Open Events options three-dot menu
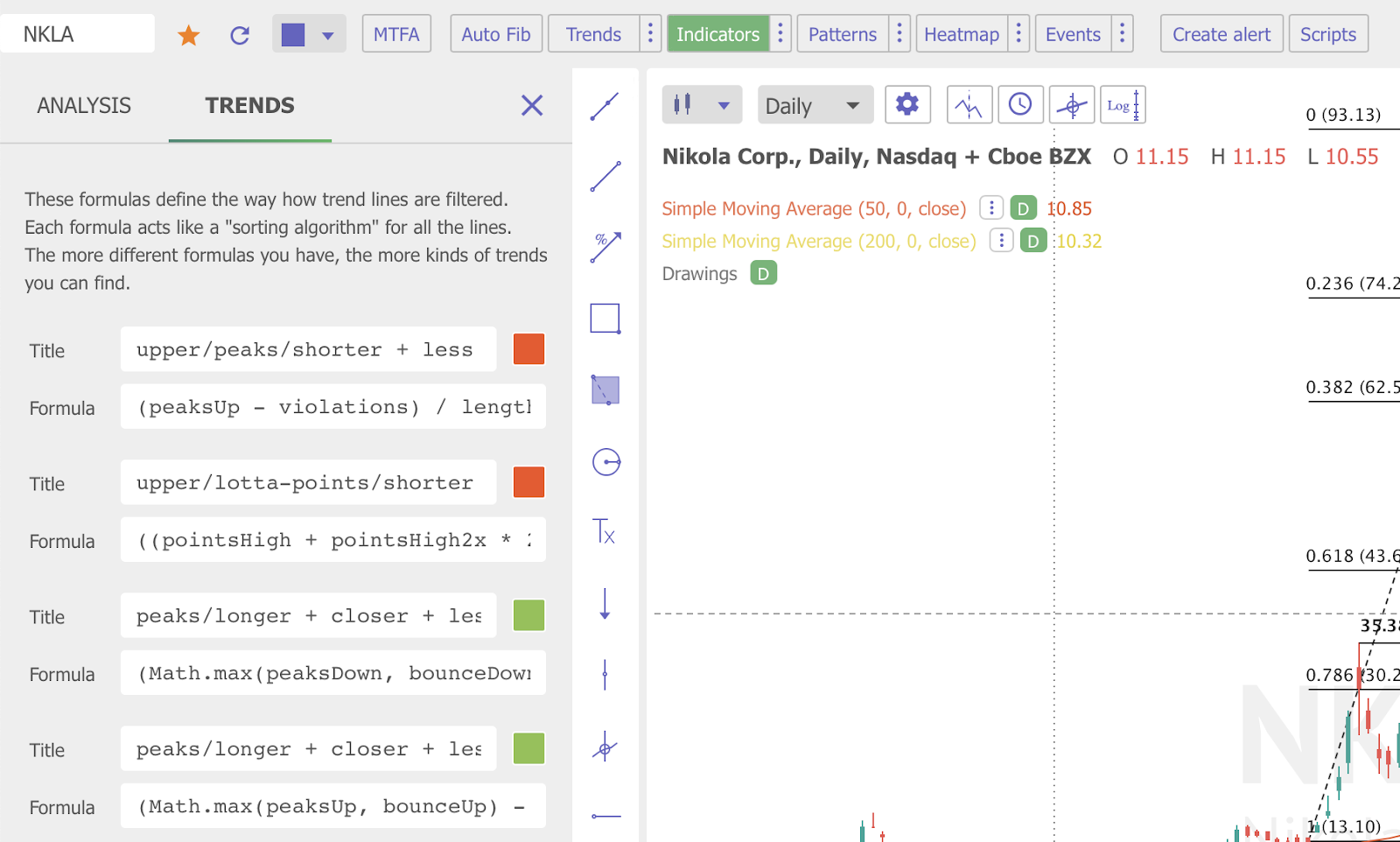This screenshot has width=1400, height=842. (1123, 34)
